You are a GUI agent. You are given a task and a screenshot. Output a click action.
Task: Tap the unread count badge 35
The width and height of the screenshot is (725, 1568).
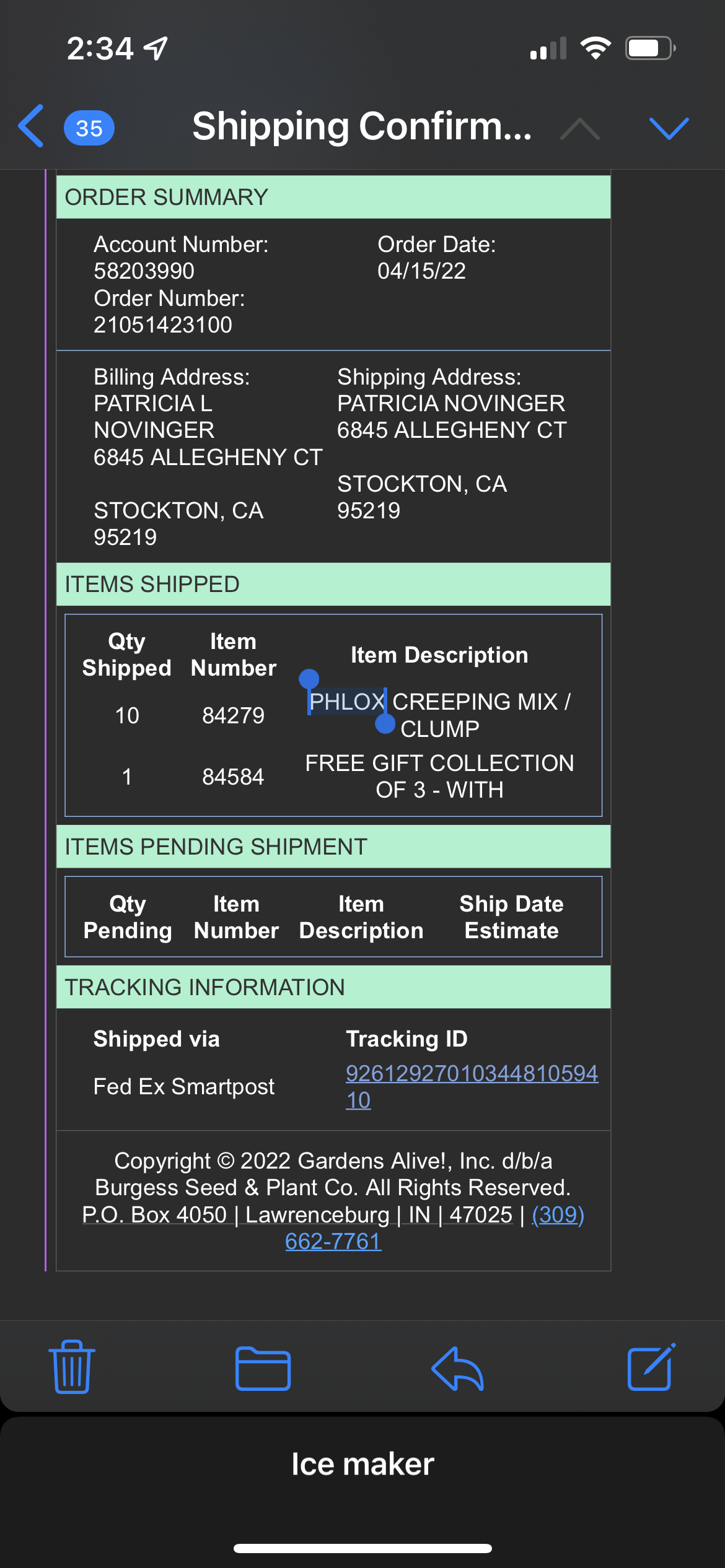tap(89, 128)
